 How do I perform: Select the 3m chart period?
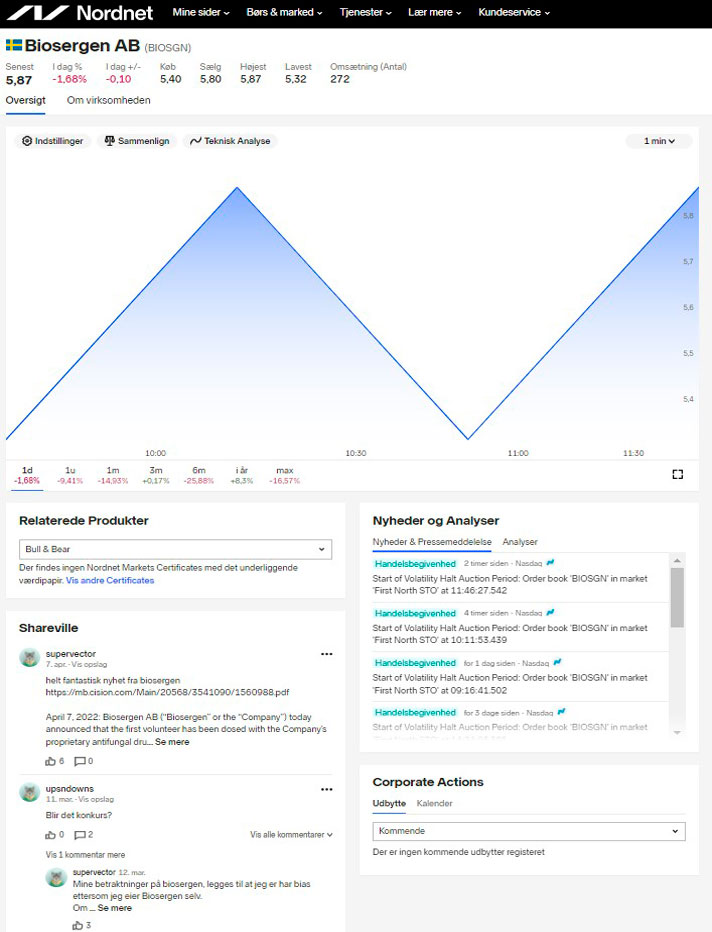click(156, 475)
